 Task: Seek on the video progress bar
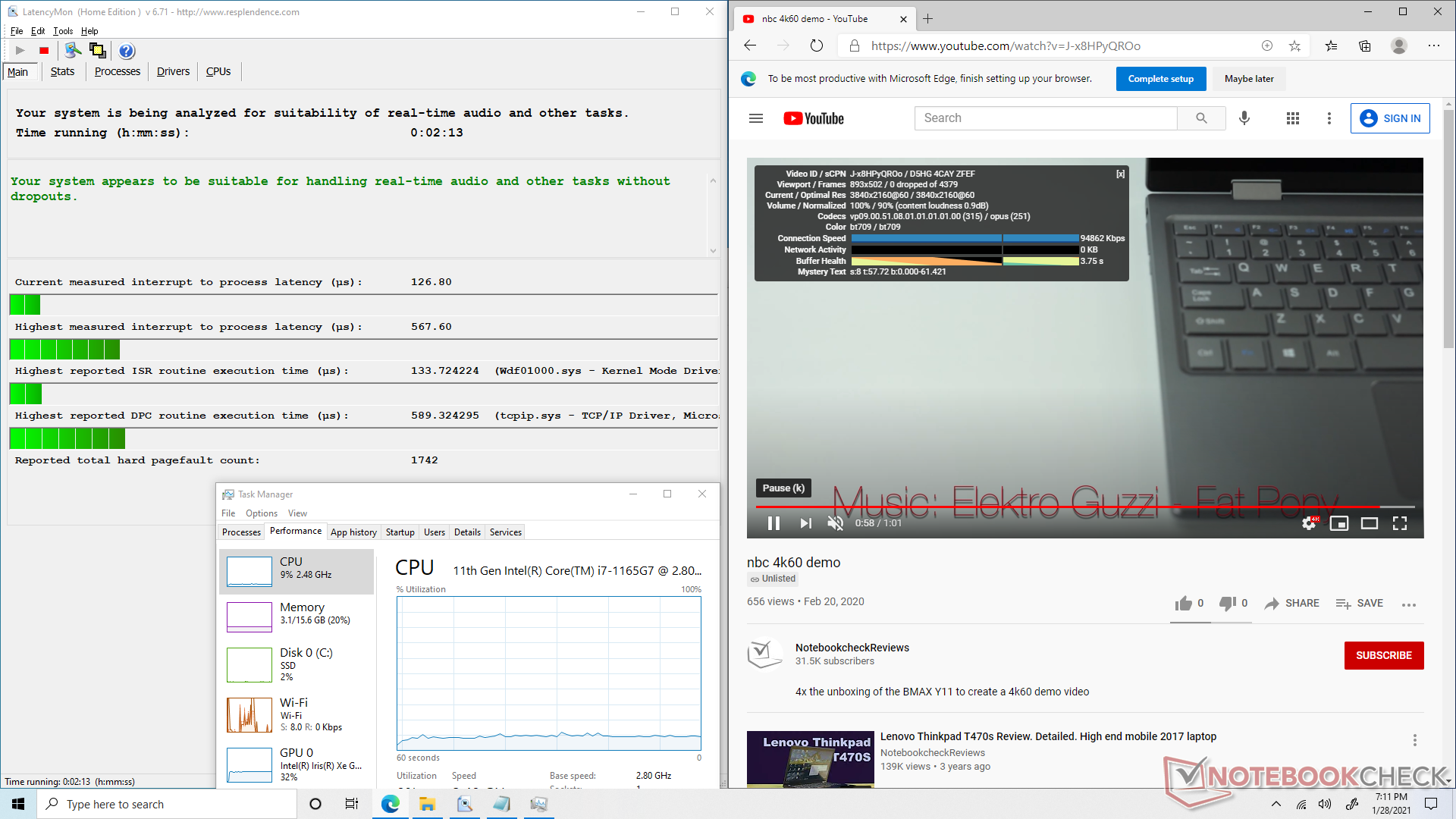1085,506
